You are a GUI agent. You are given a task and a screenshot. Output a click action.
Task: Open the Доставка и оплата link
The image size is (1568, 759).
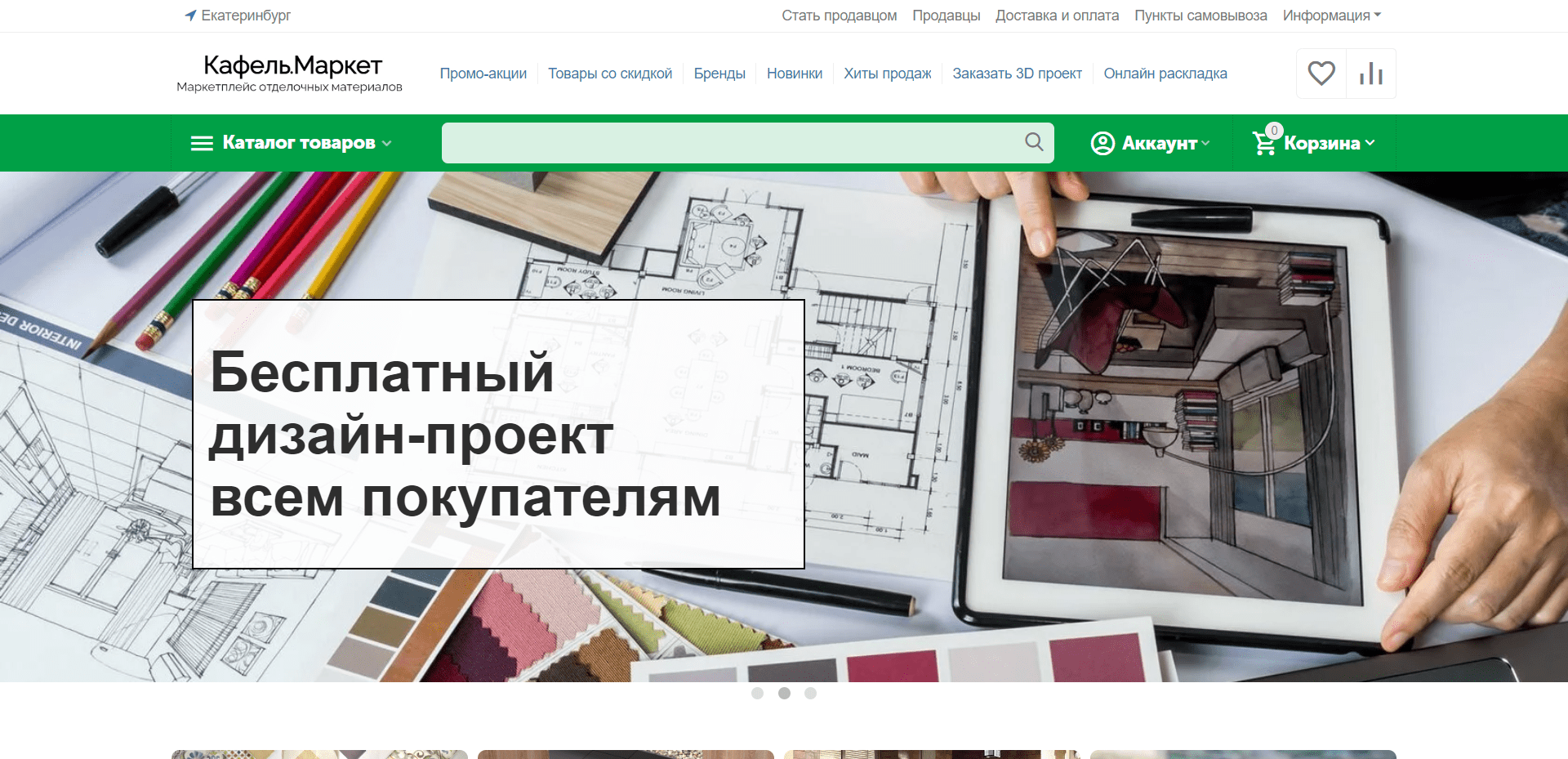click(x=1057, y=16)
